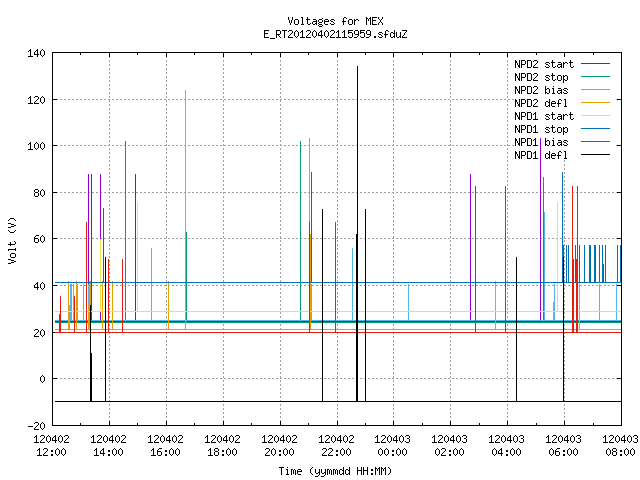Screen dimensions: 640x480
Task: Click the dark blue NPD1 stop legend line
Action: 596,129
